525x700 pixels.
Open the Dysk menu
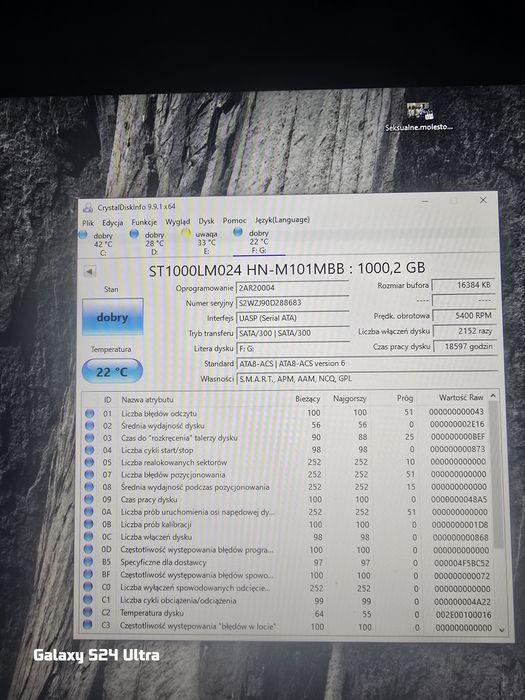coord(206,221)
